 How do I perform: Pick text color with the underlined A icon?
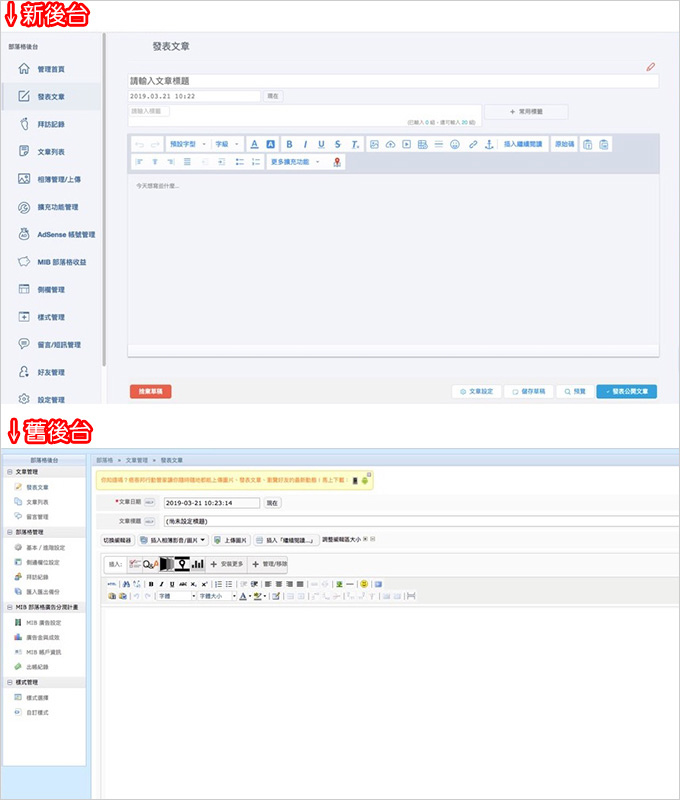point(255,144)
